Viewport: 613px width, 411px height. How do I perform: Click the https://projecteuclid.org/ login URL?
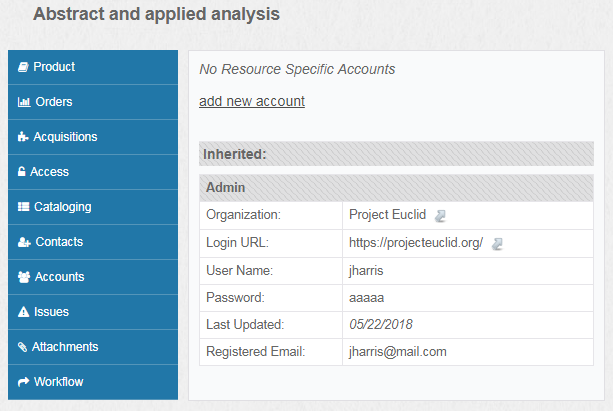pyautogui.click(x=416, y=243)
